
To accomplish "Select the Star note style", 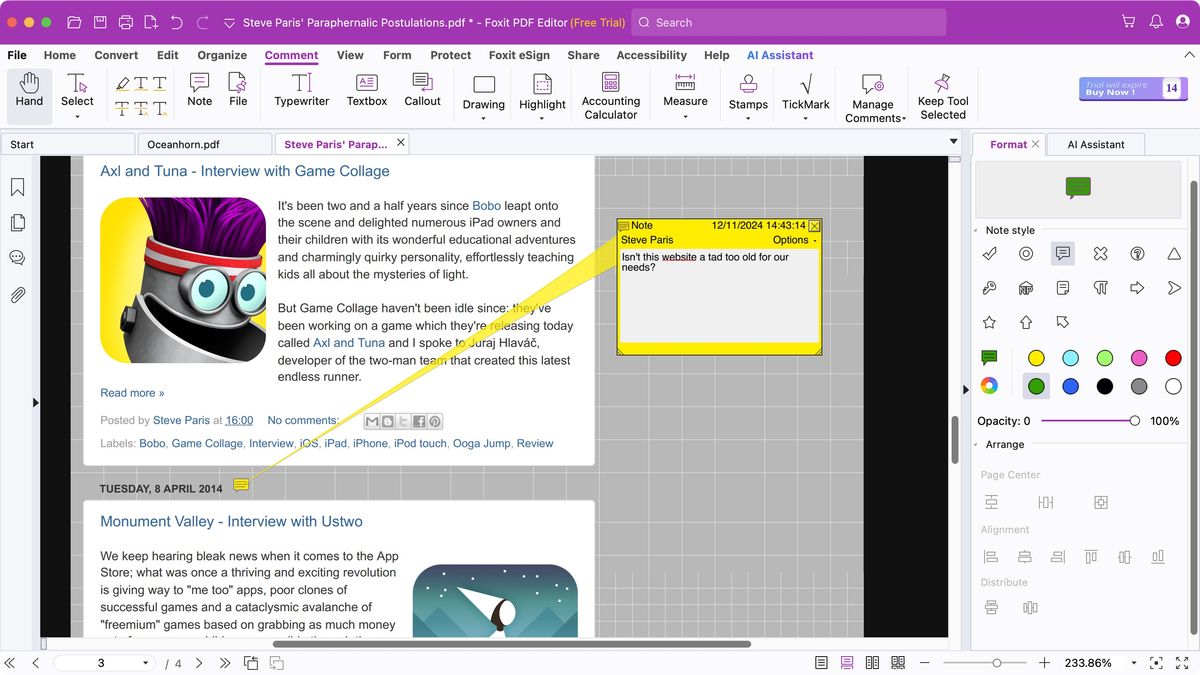I will tap(989, 322).
